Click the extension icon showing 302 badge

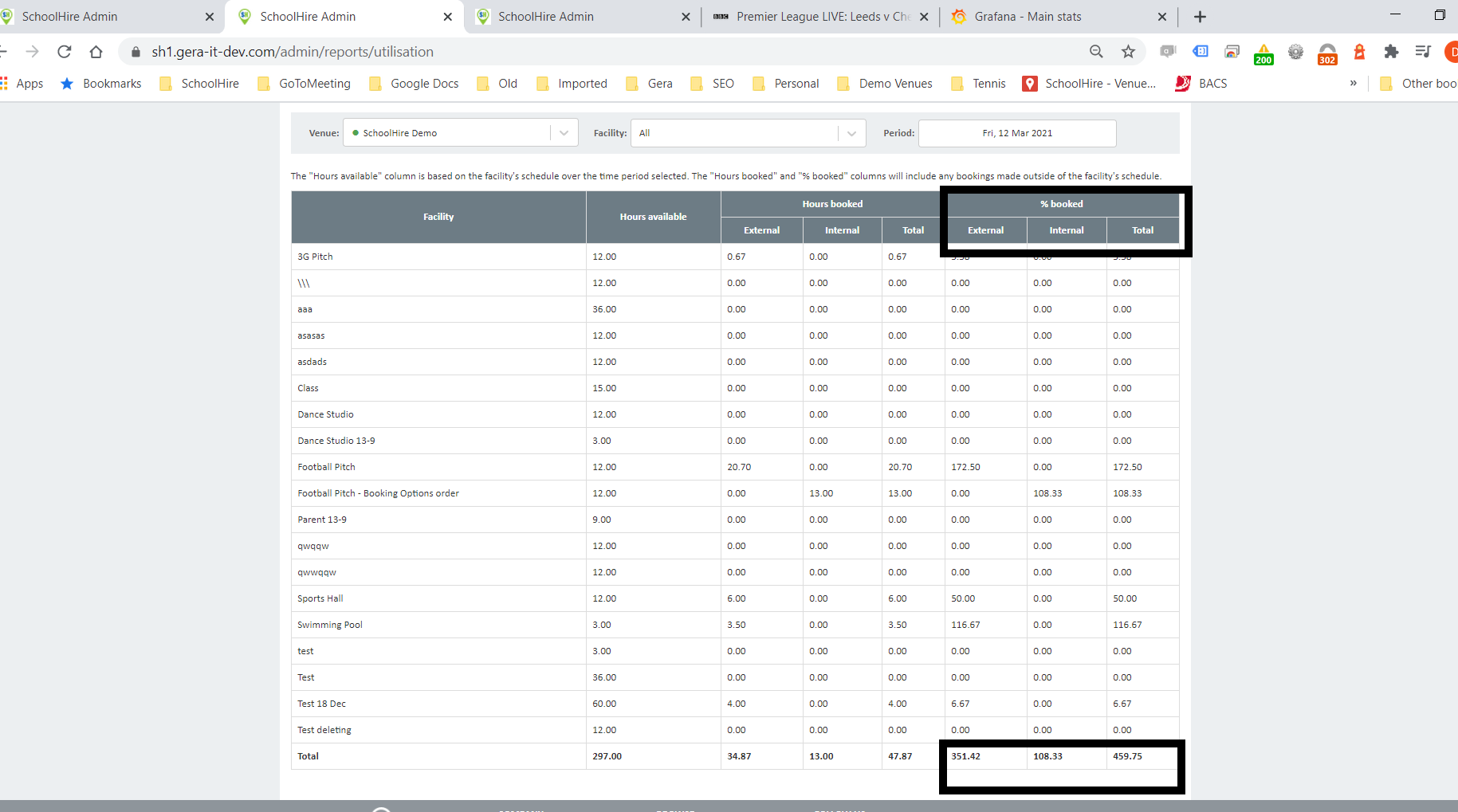1327,53
